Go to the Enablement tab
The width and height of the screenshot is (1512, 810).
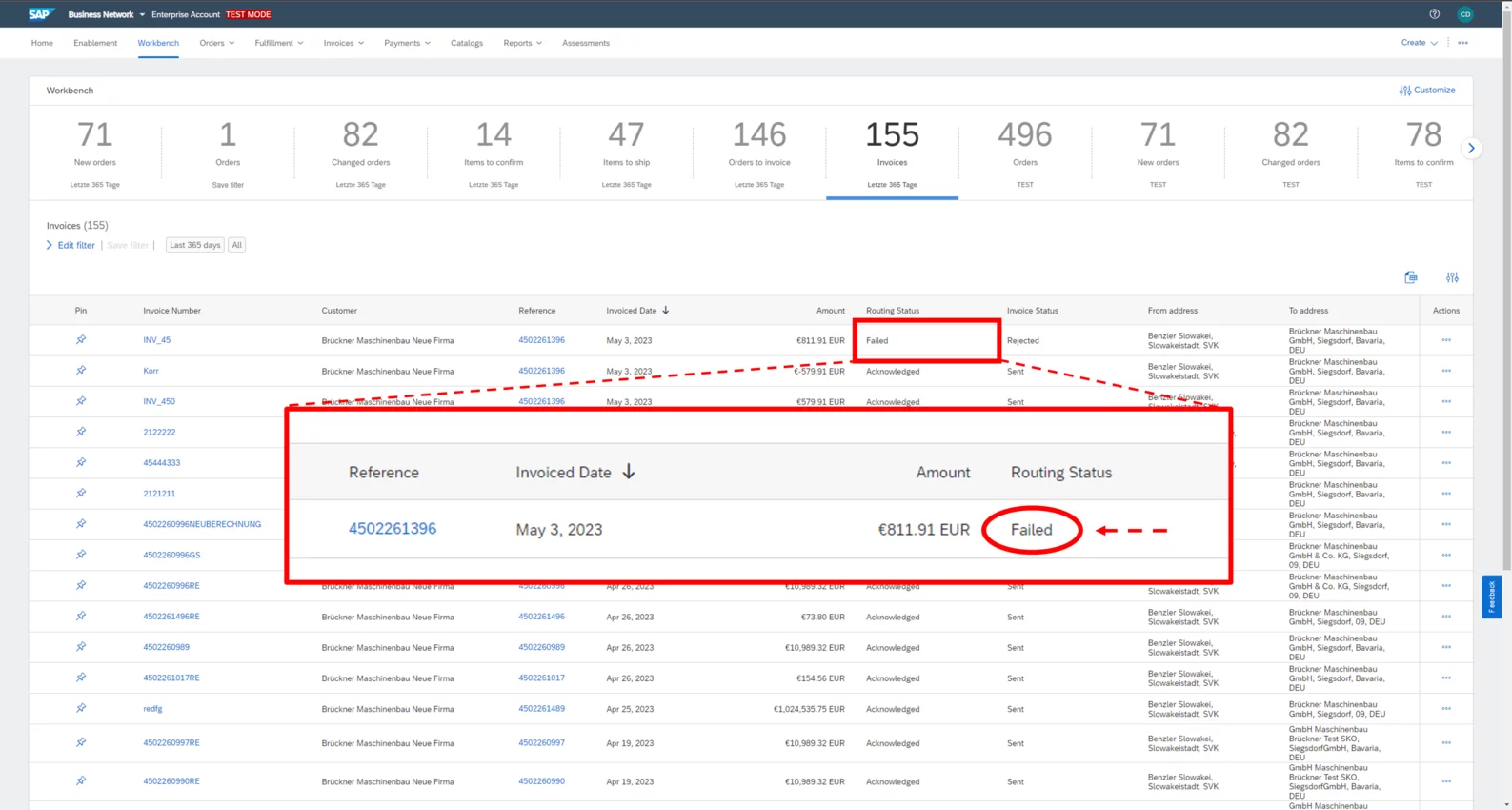[x=95, y=43]
